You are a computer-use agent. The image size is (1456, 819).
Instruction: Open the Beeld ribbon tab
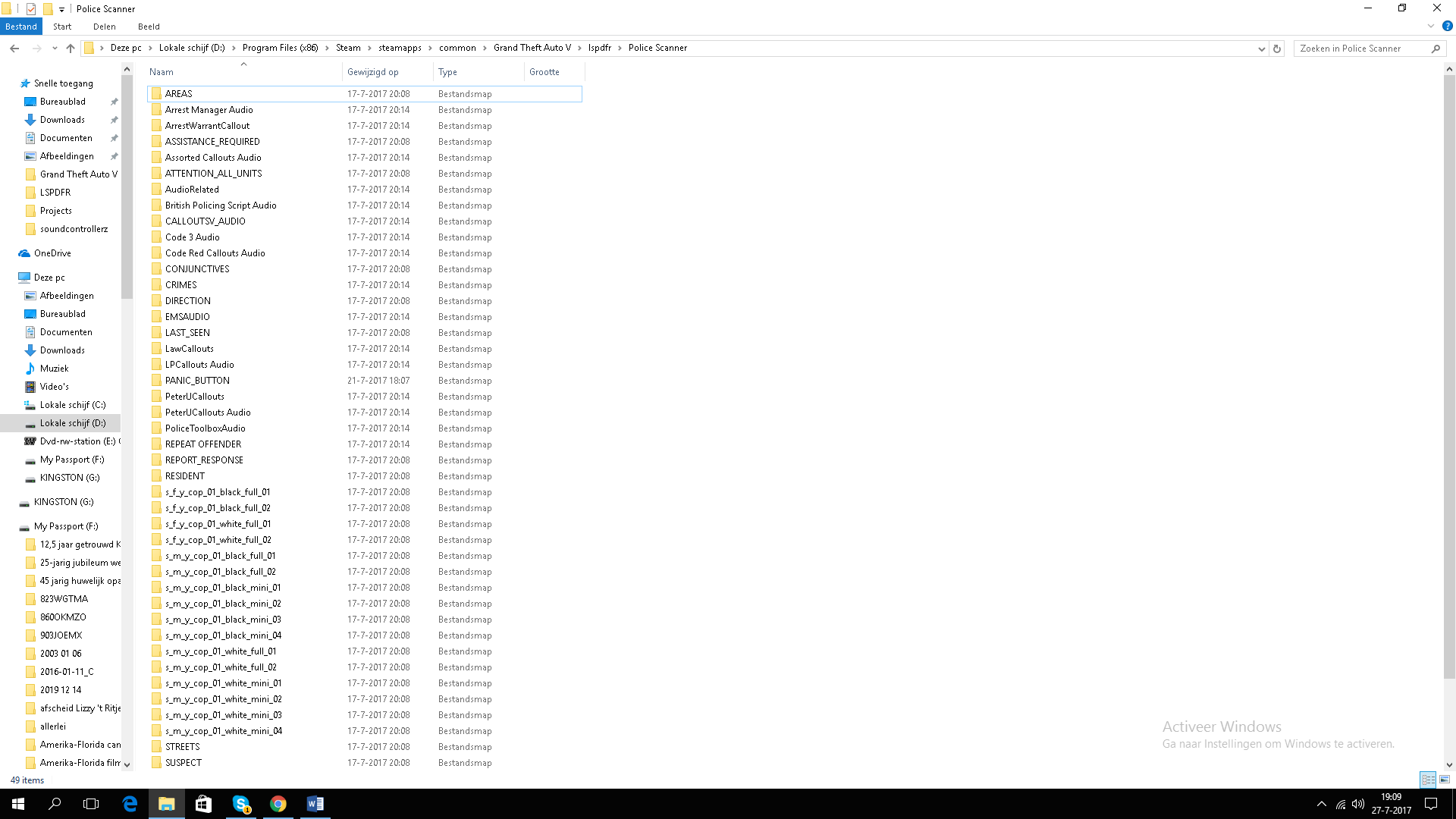tap(149, 27)
